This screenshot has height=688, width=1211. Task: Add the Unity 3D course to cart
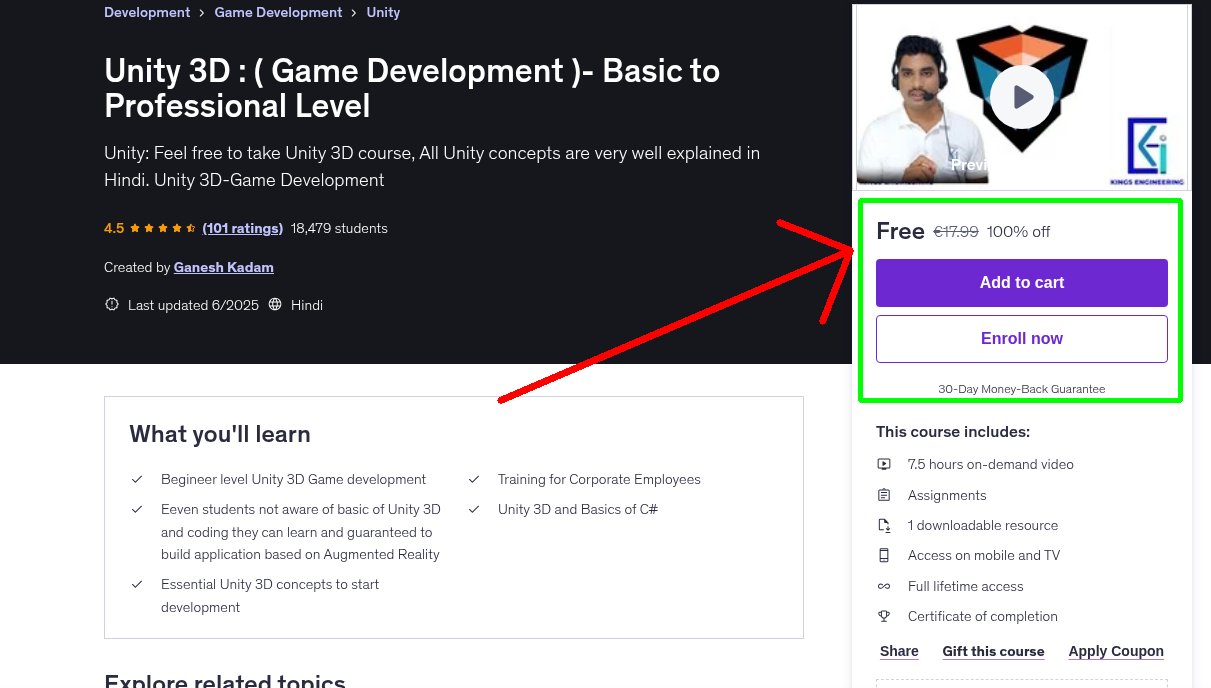(1021, 283)
